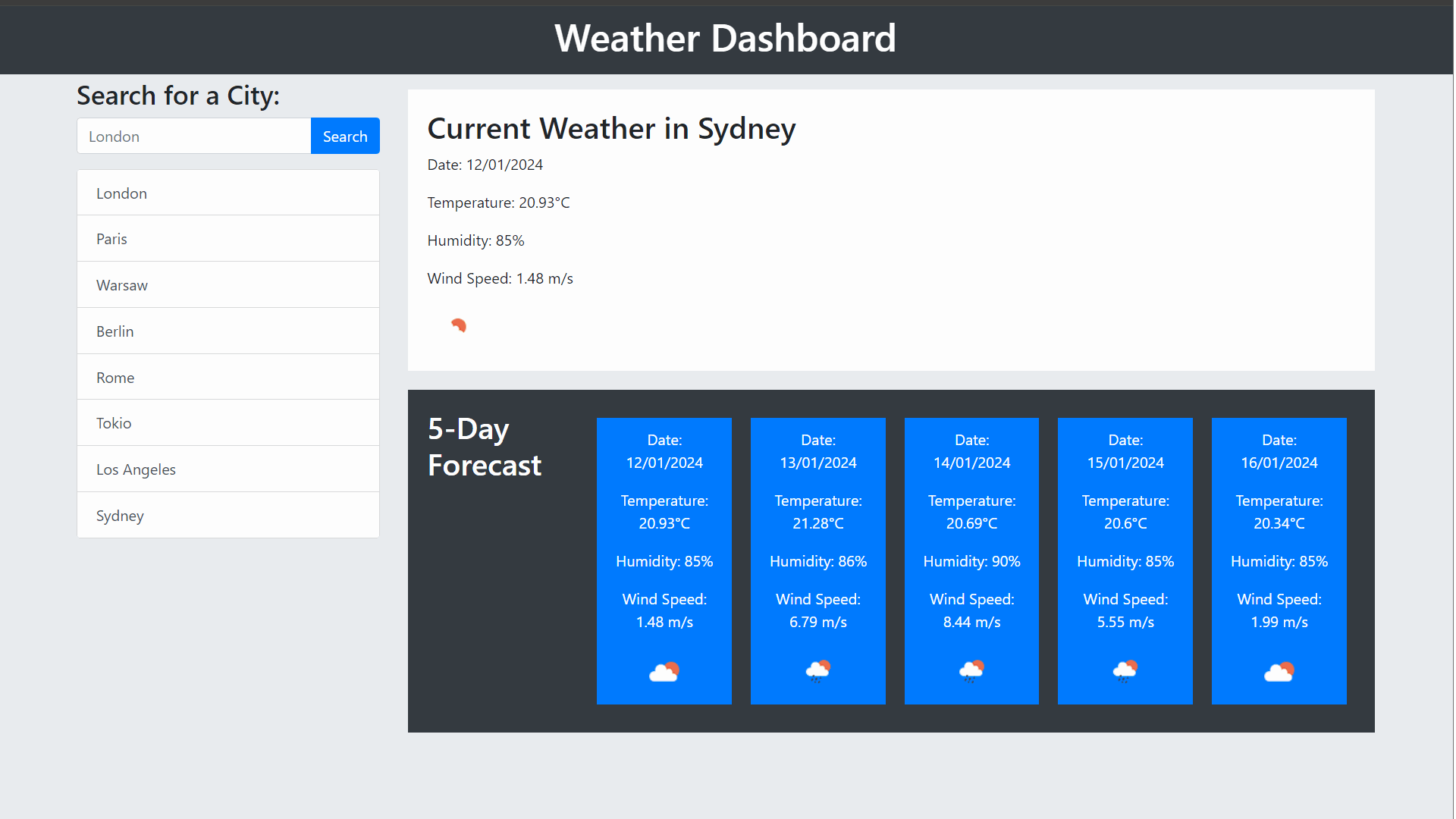1456x819 pixels.
Task: Focus the city search input field
Action: tap(194, 136)
